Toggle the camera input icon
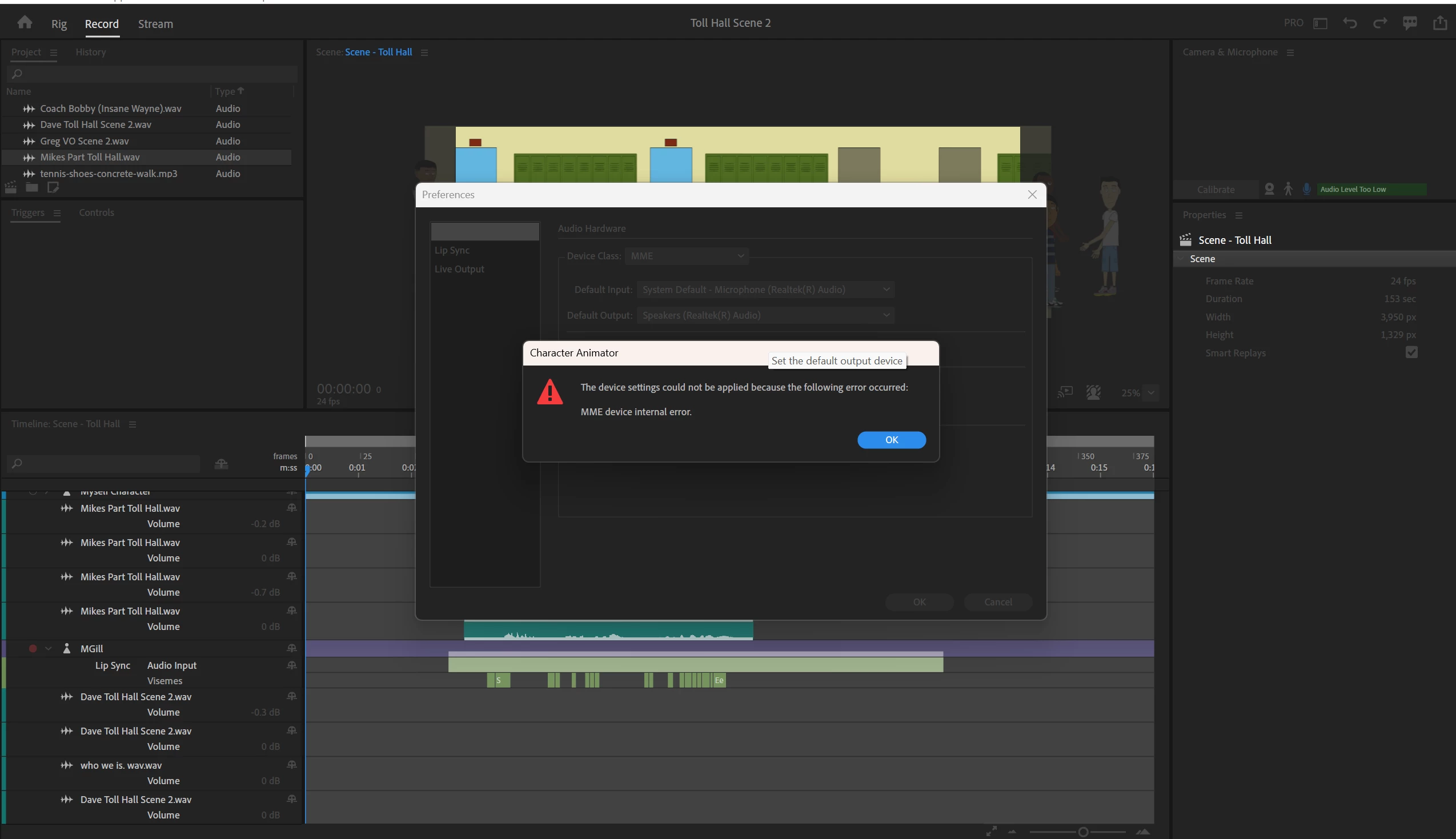 click(x=1269, y=189)
